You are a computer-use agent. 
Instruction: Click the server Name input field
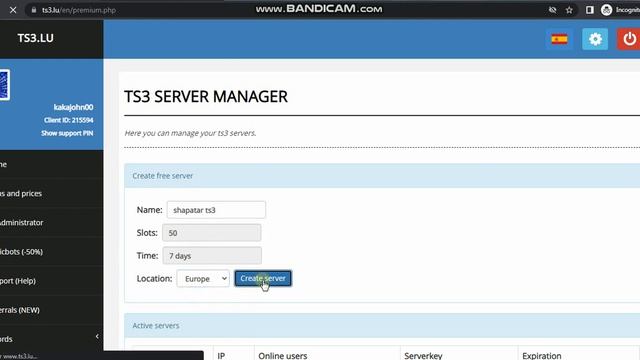[x=216, y=210]
